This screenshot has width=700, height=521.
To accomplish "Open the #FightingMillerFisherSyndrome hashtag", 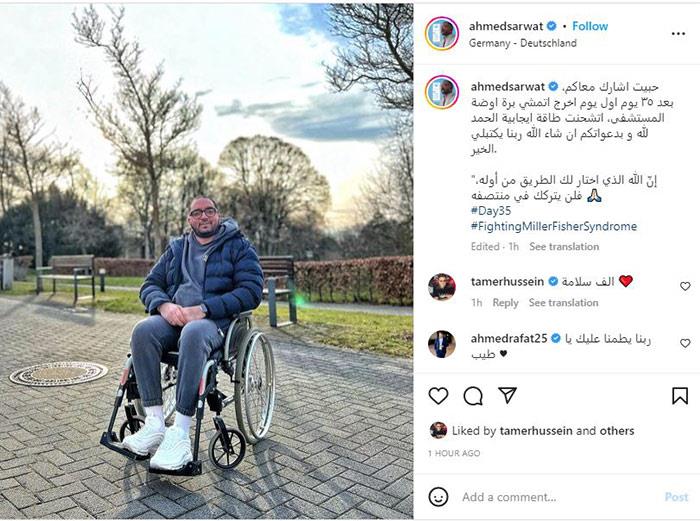I will point(554,226).
